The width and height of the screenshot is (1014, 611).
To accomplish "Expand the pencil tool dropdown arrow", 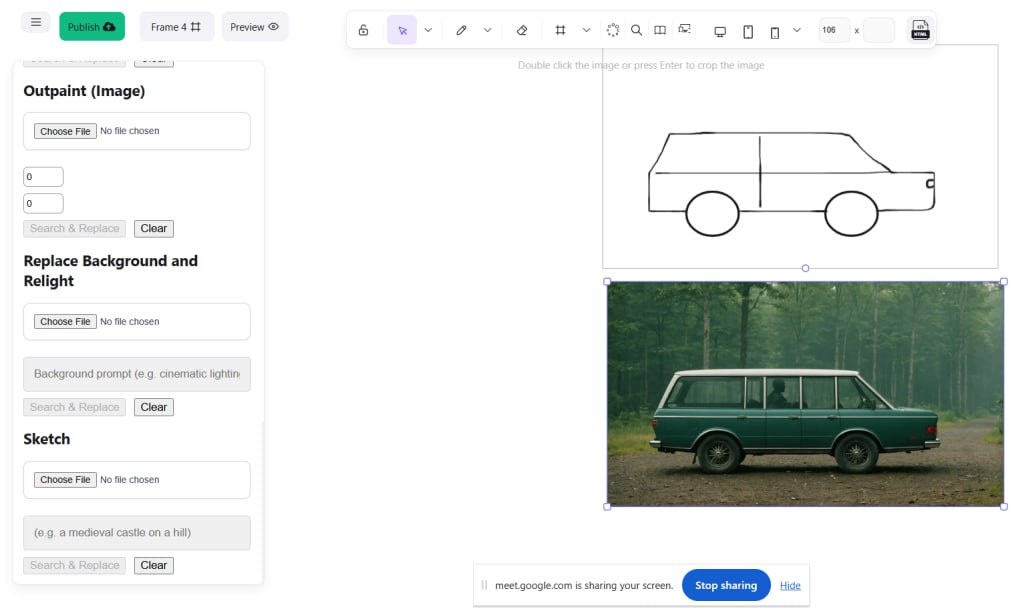I will [x=488, y=30].
